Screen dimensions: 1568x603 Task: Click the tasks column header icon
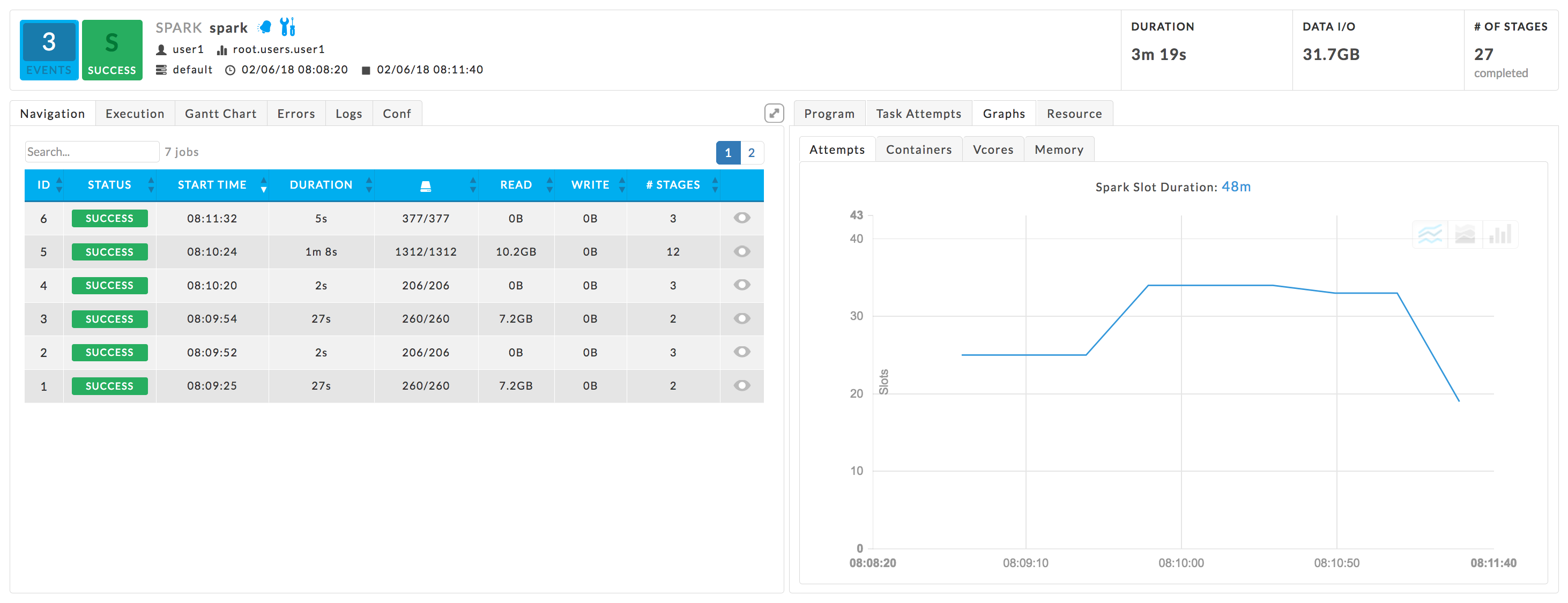[x=426, y=185]
